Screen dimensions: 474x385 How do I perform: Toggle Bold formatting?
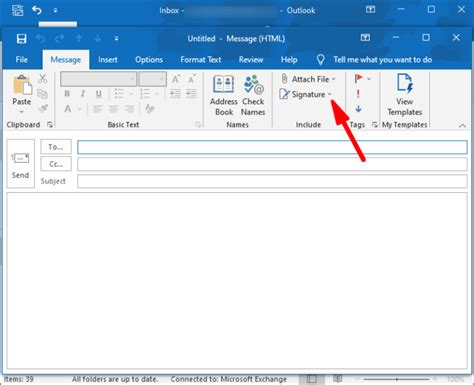click(67, 94)
